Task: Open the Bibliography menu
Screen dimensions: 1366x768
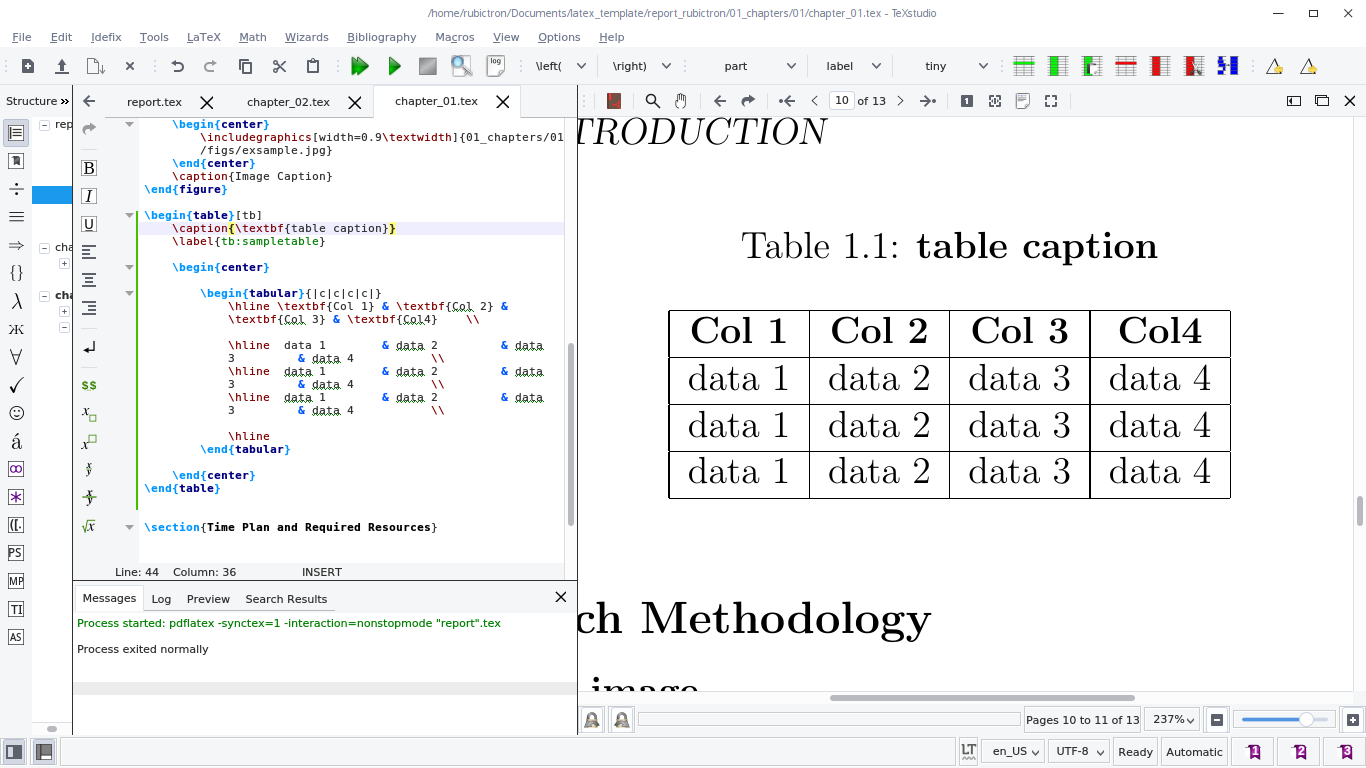Action: pyautogui.click(x=381, y=37)
